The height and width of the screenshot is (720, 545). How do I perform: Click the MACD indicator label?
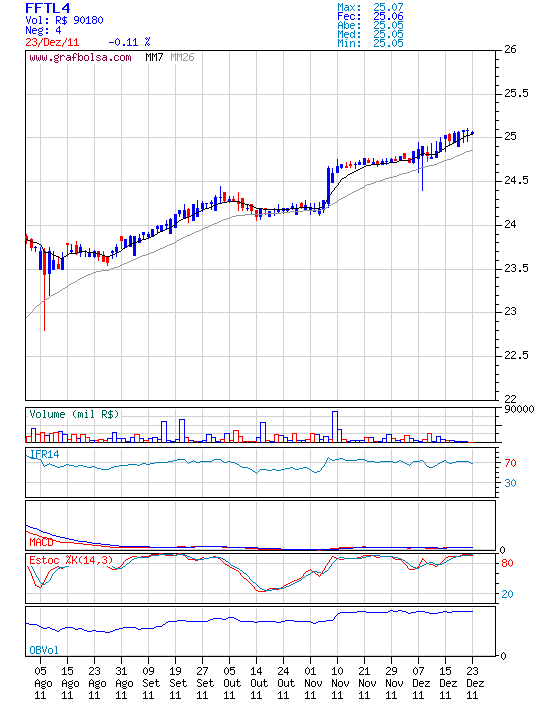point(41,542)
